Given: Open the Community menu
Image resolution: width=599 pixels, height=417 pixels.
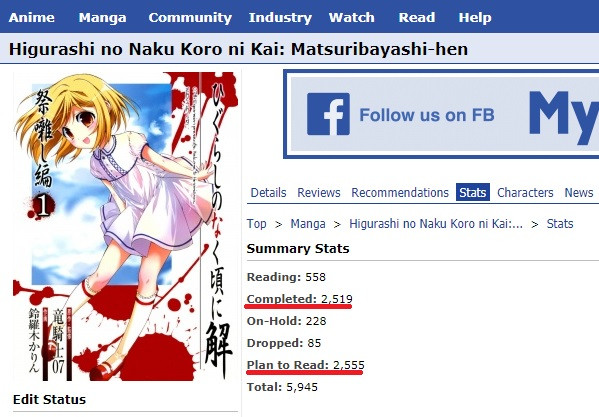Looking at the screenshot, I should tap(190, 17).
